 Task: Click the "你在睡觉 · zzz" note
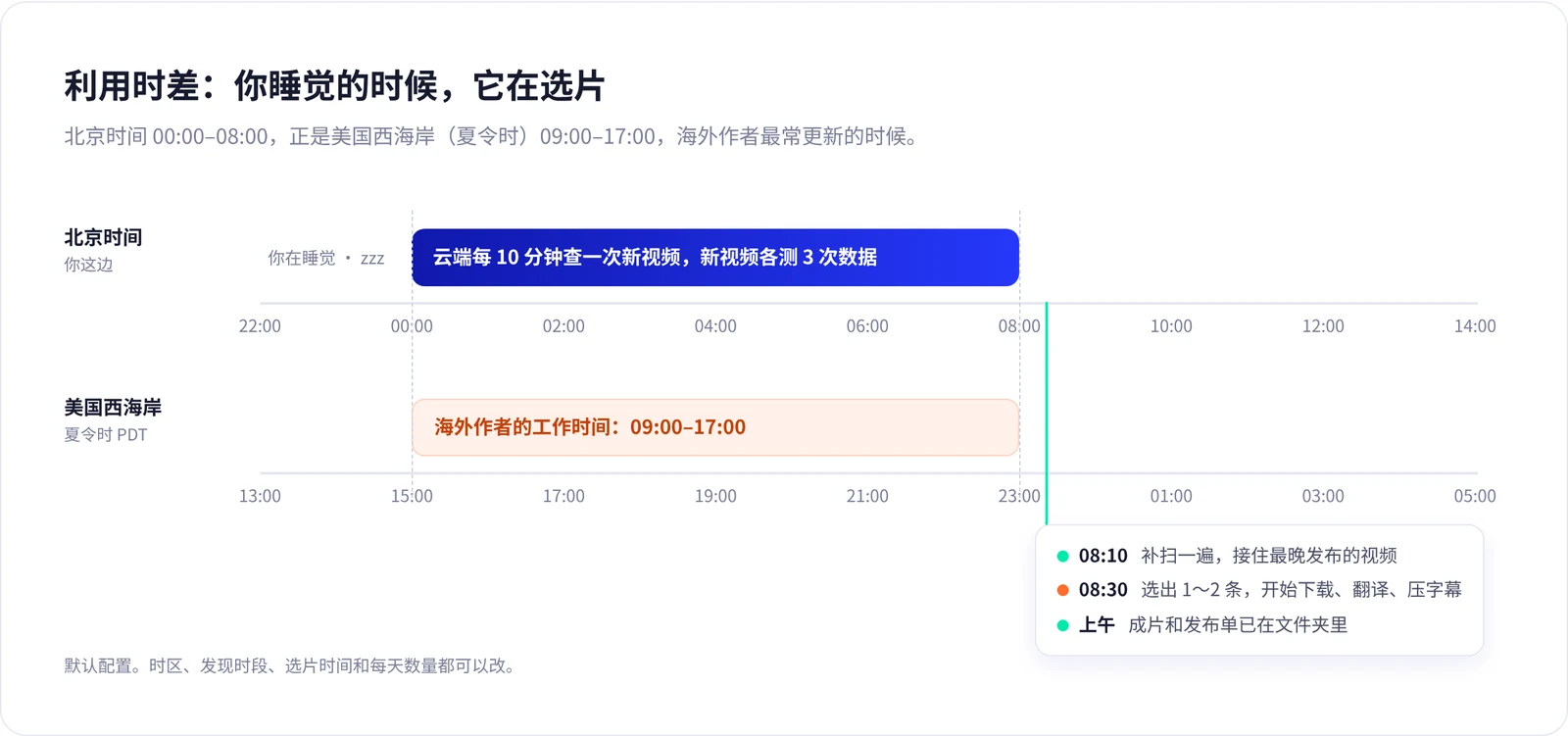pos(326,258)
